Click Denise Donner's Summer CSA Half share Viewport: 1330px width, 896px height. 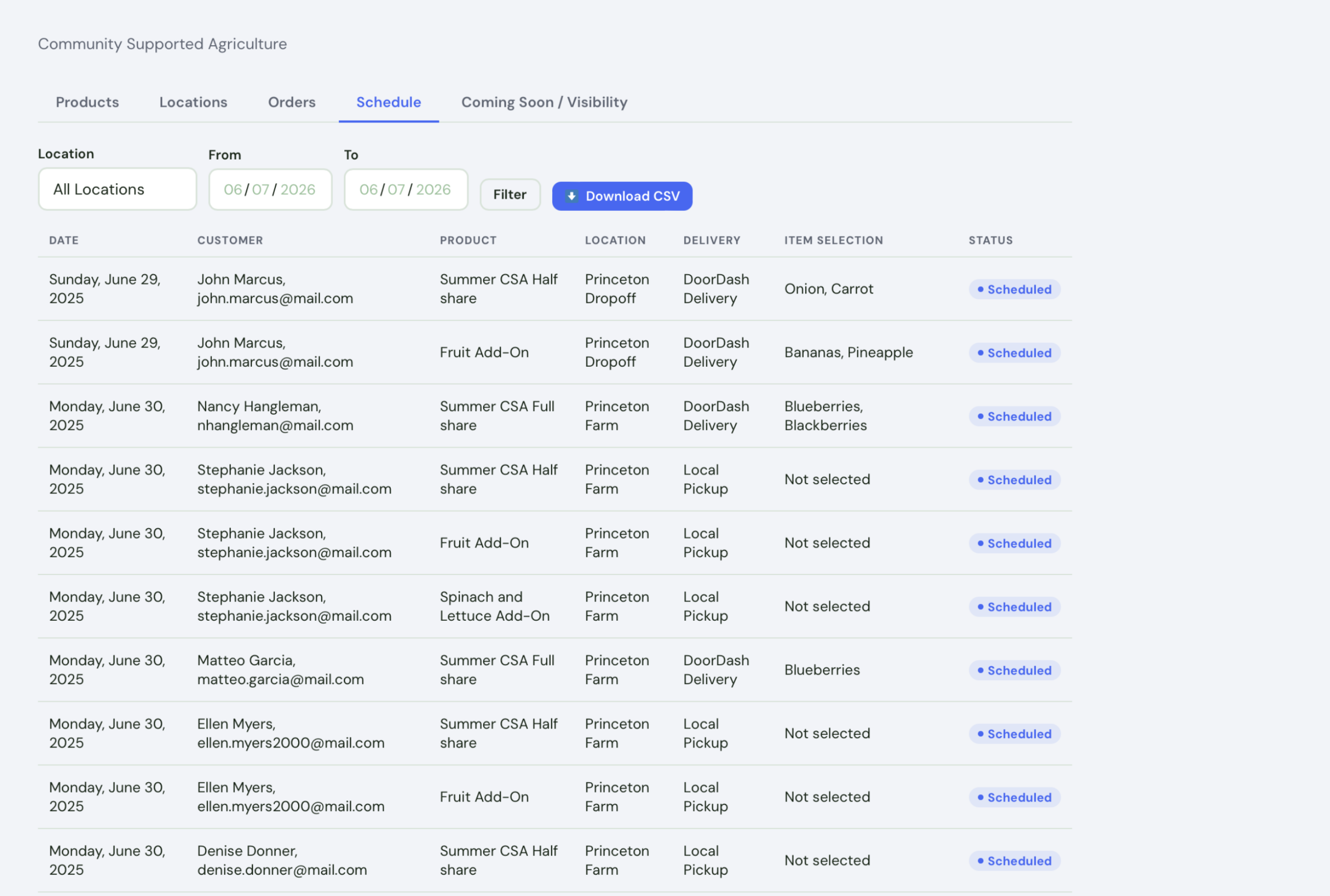(x=498, y=860)
